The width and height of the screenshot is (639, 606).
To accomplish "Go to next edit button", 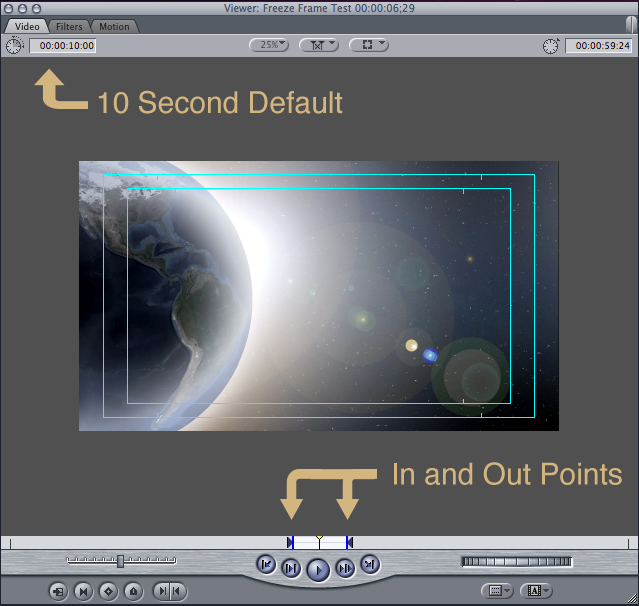I will pyautogui.click(x=370, y=564).
